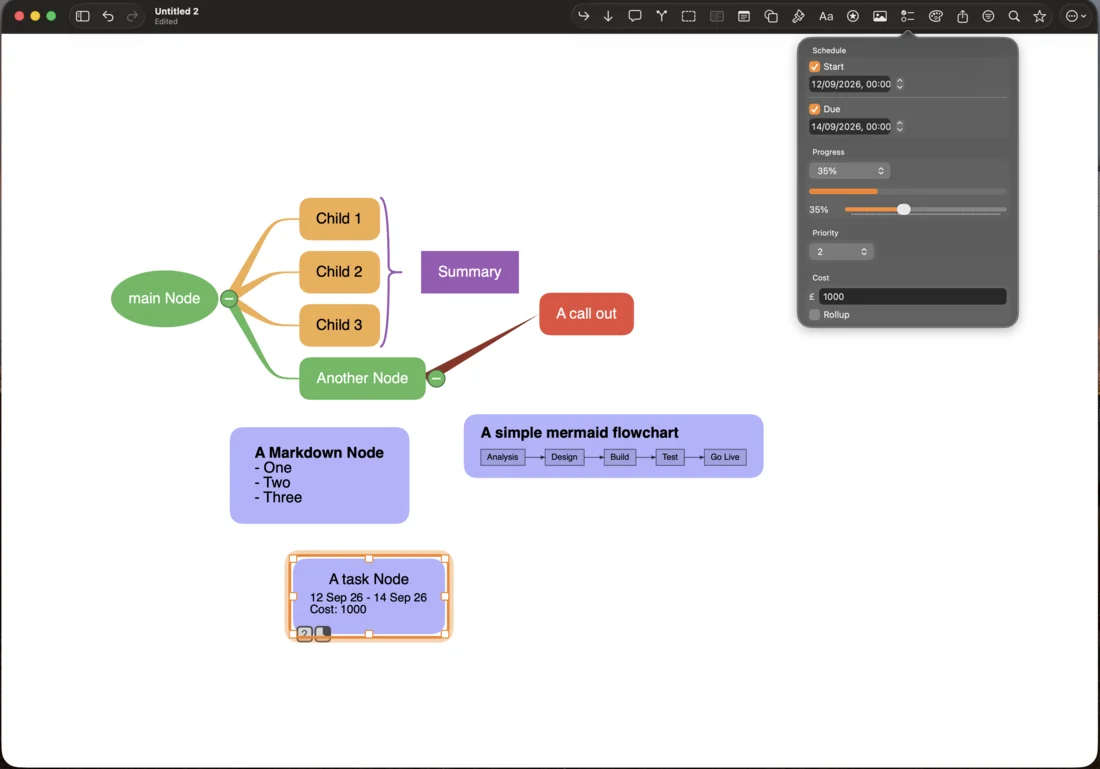Click the undo arrow icon
The height and width of the screenshot is (769, 1100).
(108, 16)
